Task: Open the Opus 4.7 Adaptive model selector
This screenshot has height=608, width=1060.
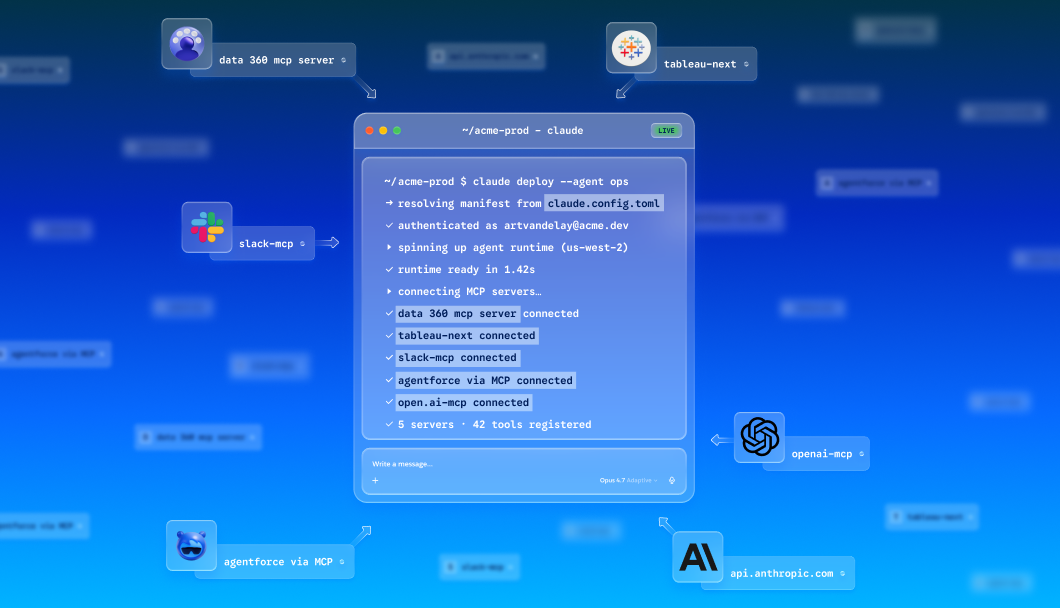Action: 628,480
